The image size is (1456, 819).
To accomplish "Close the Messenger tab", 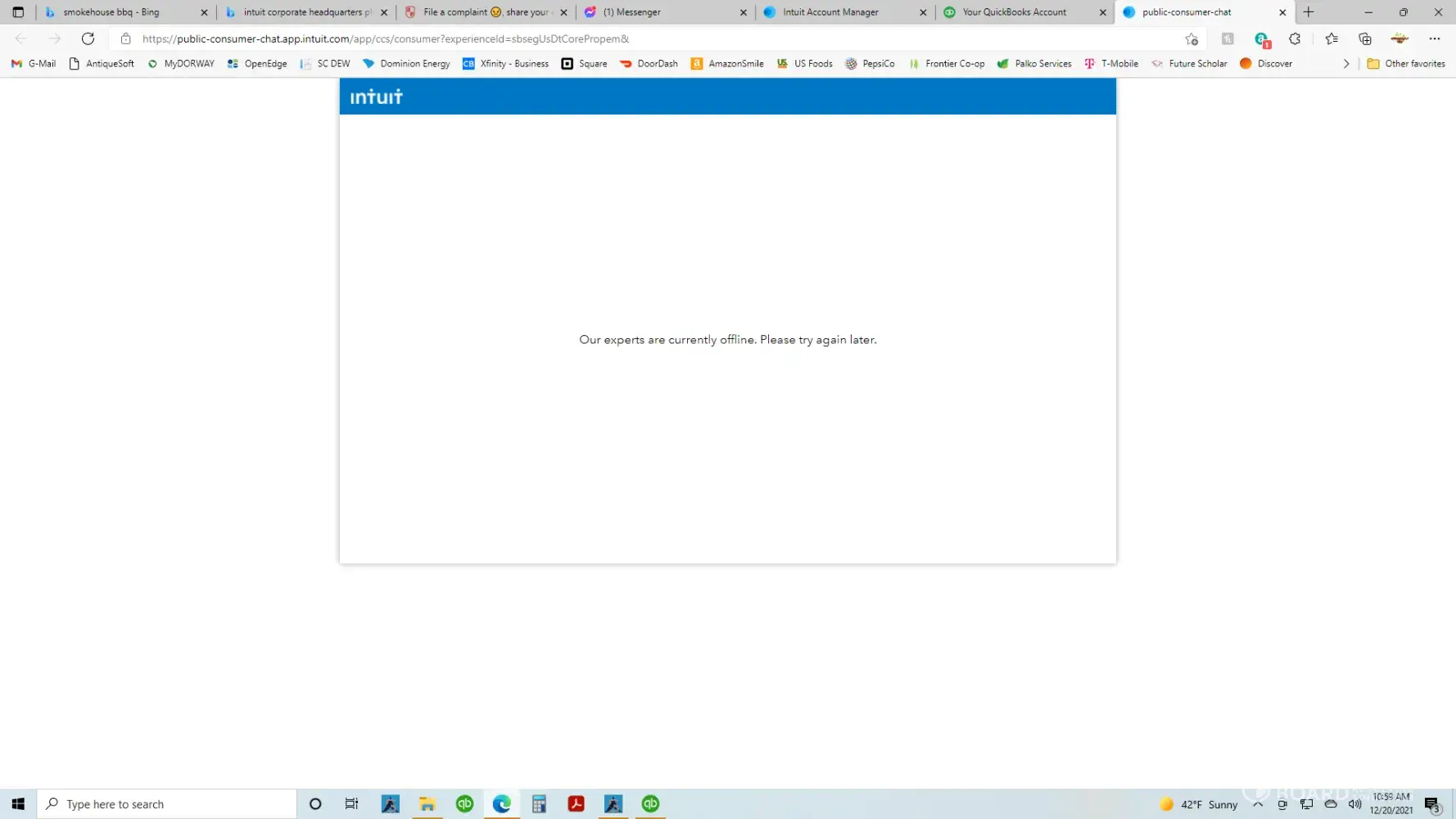I will [744, 12].
